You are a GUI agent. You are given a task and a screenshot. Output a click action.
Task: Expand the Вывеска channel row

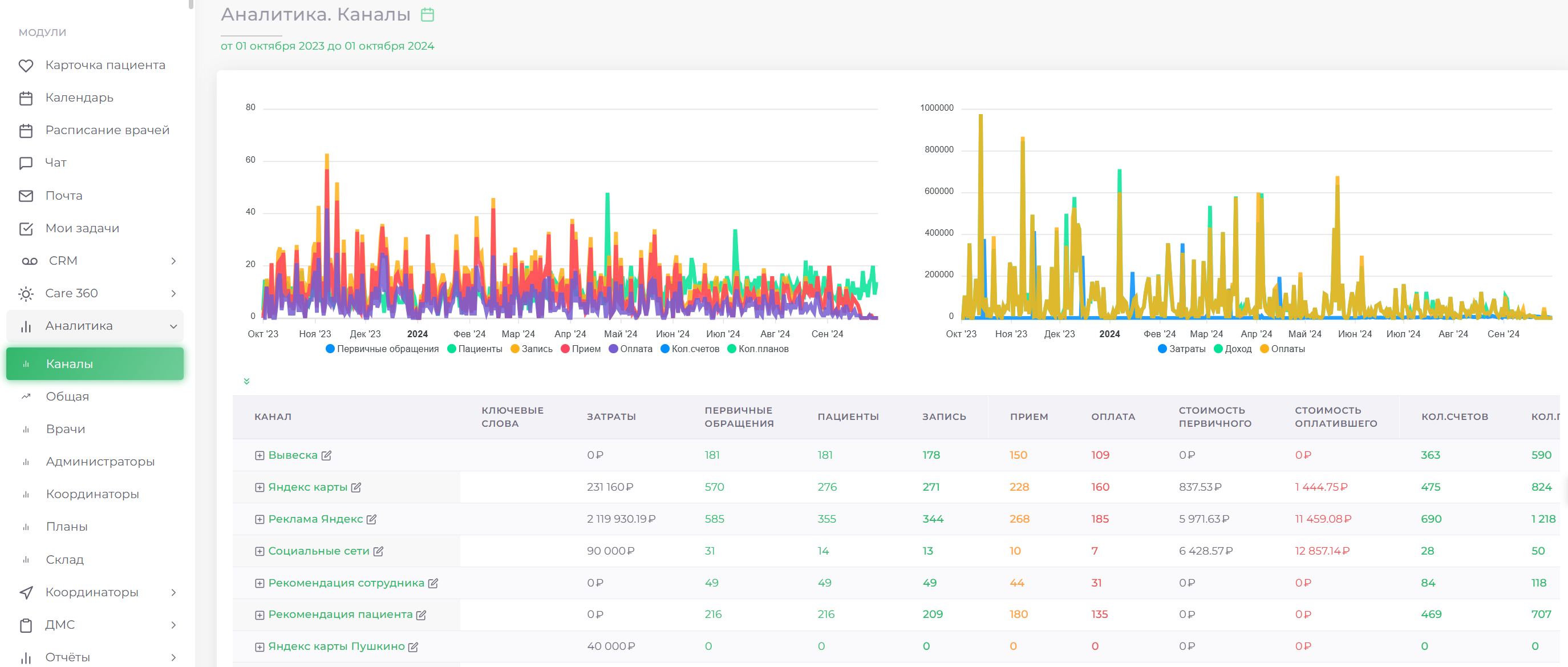tap(260, 456)
